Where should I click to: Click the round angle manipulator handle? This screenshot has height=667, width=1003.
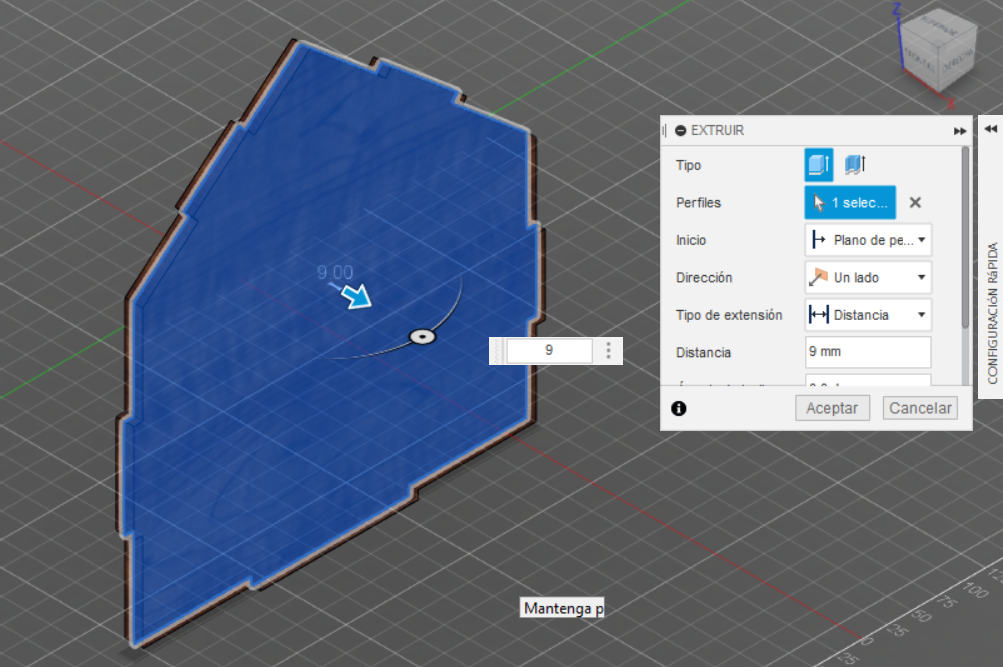pyautogui.click(x=422, y=336)
